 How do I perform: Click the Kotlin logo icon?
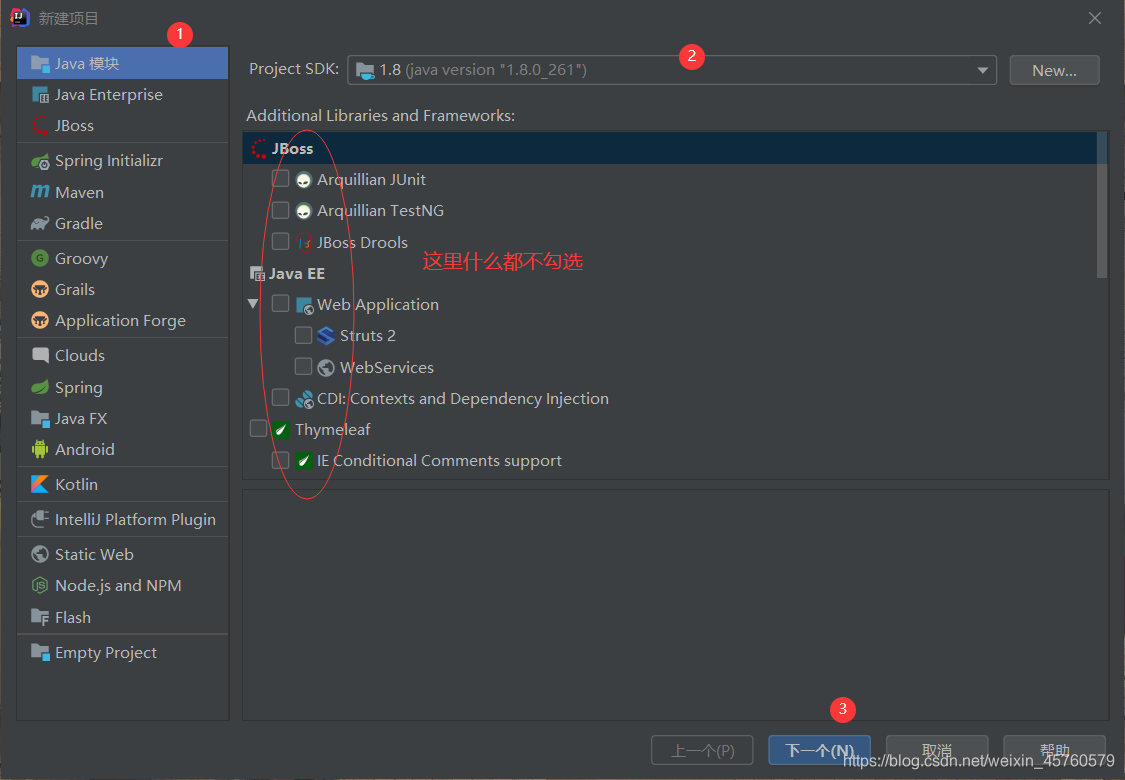coord(40,484)
